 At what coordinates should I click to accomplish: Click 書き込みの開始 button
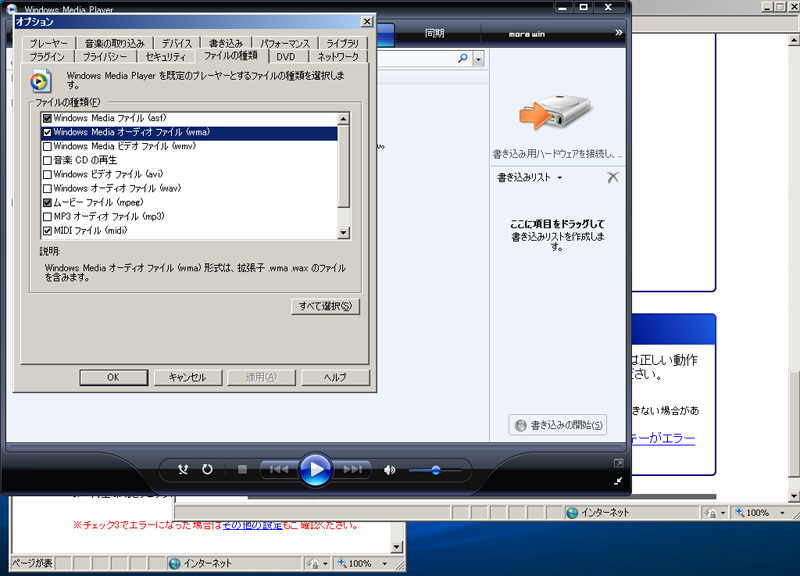coord(558,425)
